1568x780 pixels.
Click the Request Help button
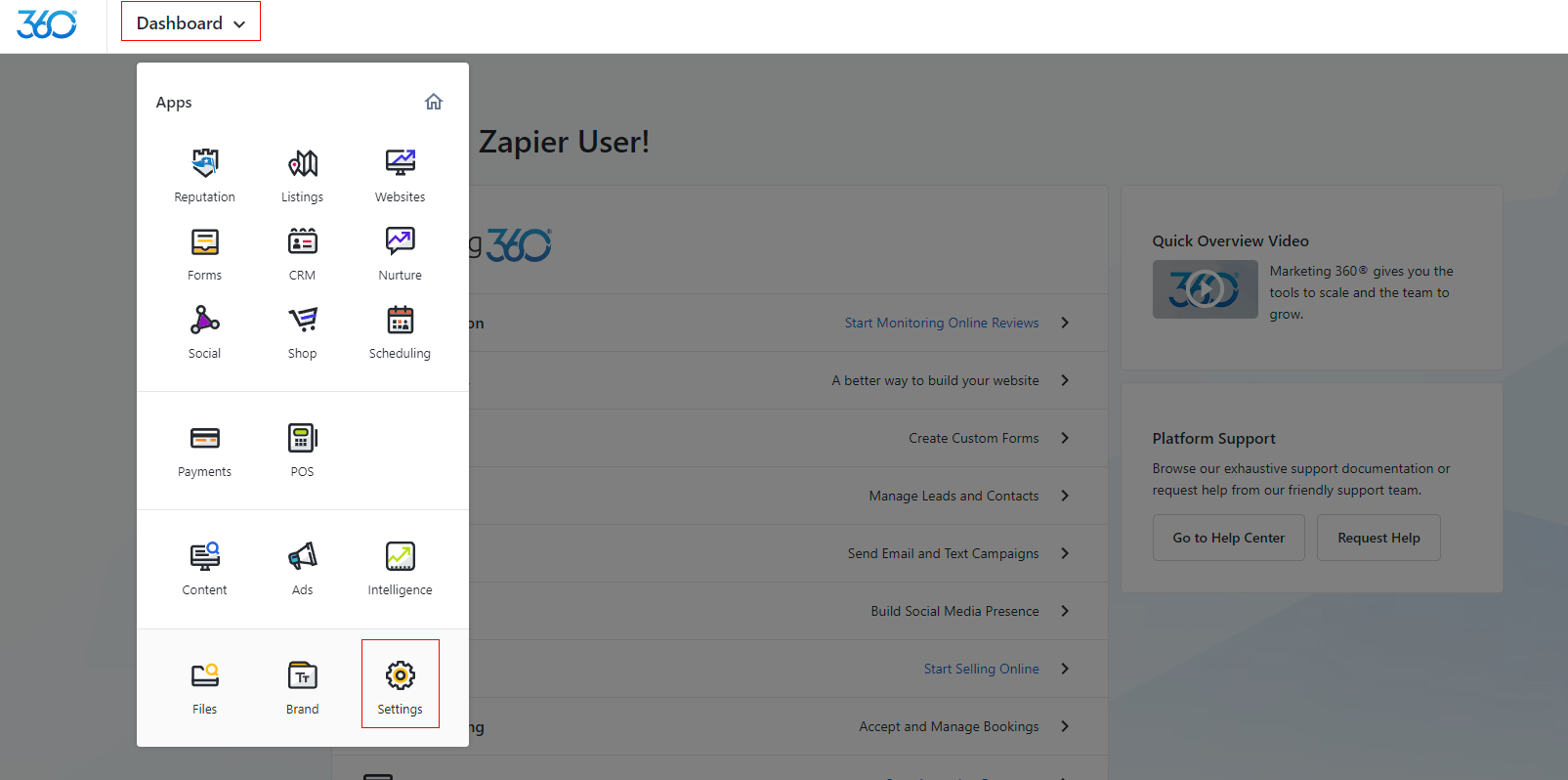click(x=1378, y=538)
